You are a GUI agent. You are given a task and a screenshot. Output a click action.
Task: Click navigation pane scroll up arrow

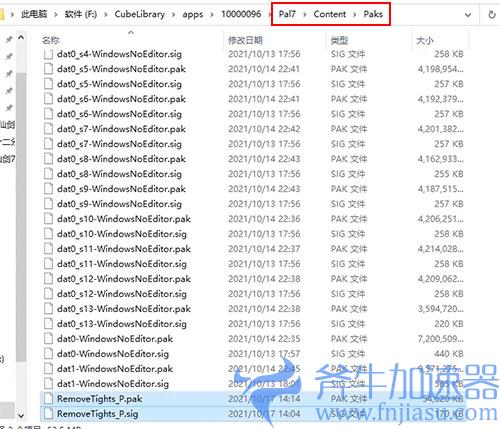pos(21,38)
